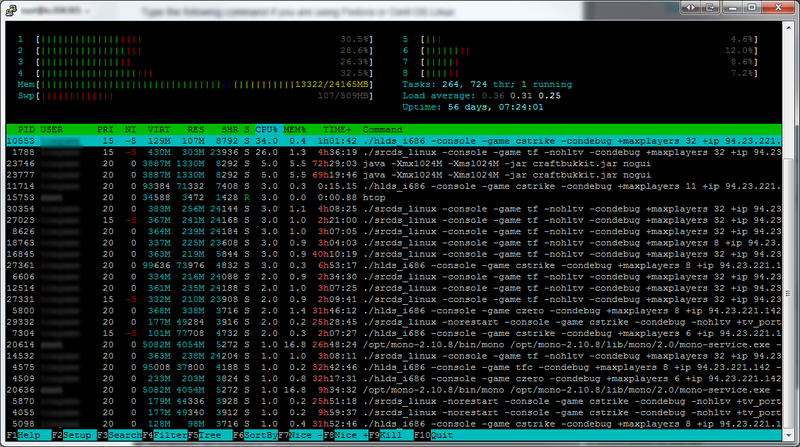Select the java craftbukkit process PID 23777
This screenshot has width=800, height=447.
pyautogui.click(x=394, y=175)
